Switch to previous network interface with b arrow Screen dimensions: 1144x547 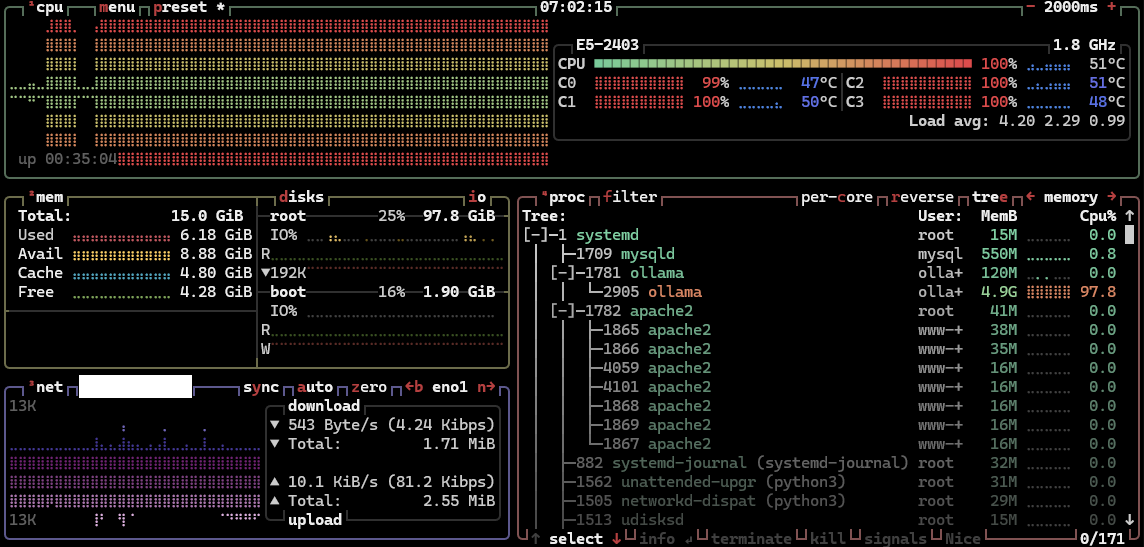pyautogui.click(x=414, y=387)
